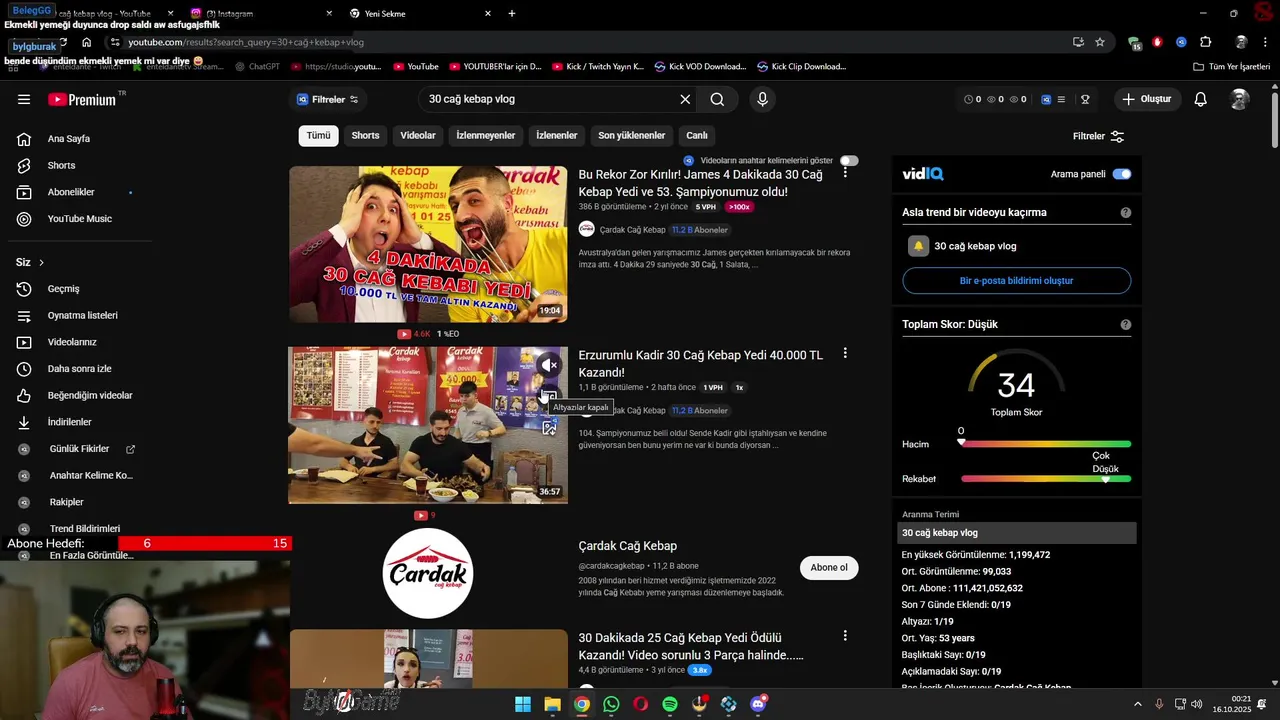
Task: Select the Canlı filter chip
Action: (697, 135)
